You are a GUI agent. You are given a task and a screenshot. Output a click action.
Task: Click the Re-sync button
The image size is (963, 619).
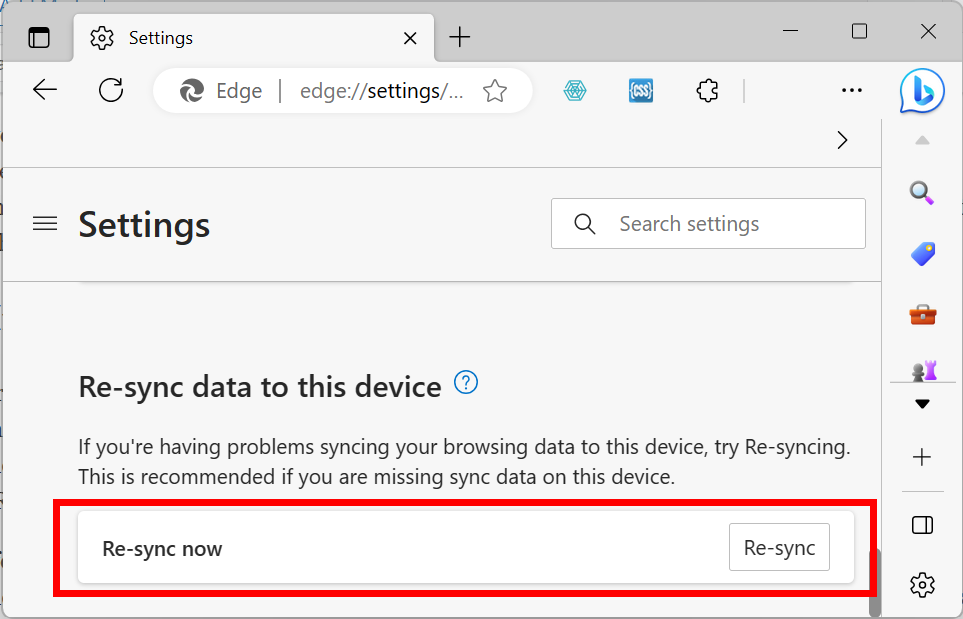(779, 547)
